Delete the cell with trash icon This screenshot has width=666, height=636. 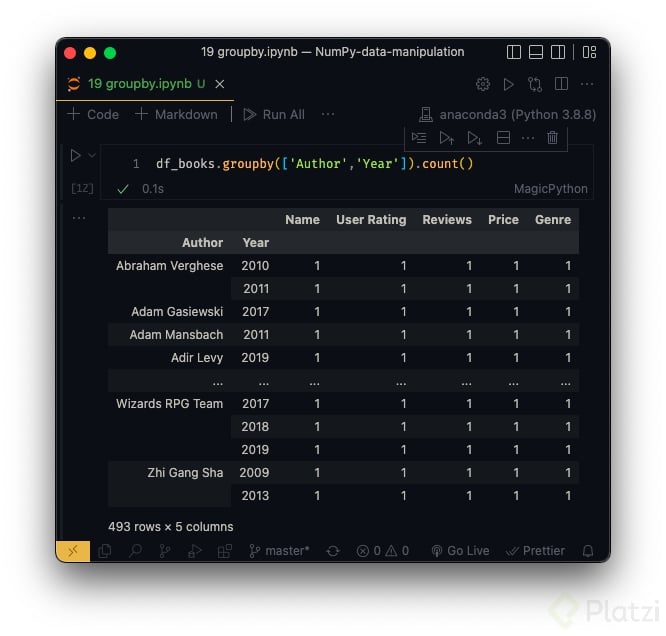pyautogui.click(x=552, y=138)
